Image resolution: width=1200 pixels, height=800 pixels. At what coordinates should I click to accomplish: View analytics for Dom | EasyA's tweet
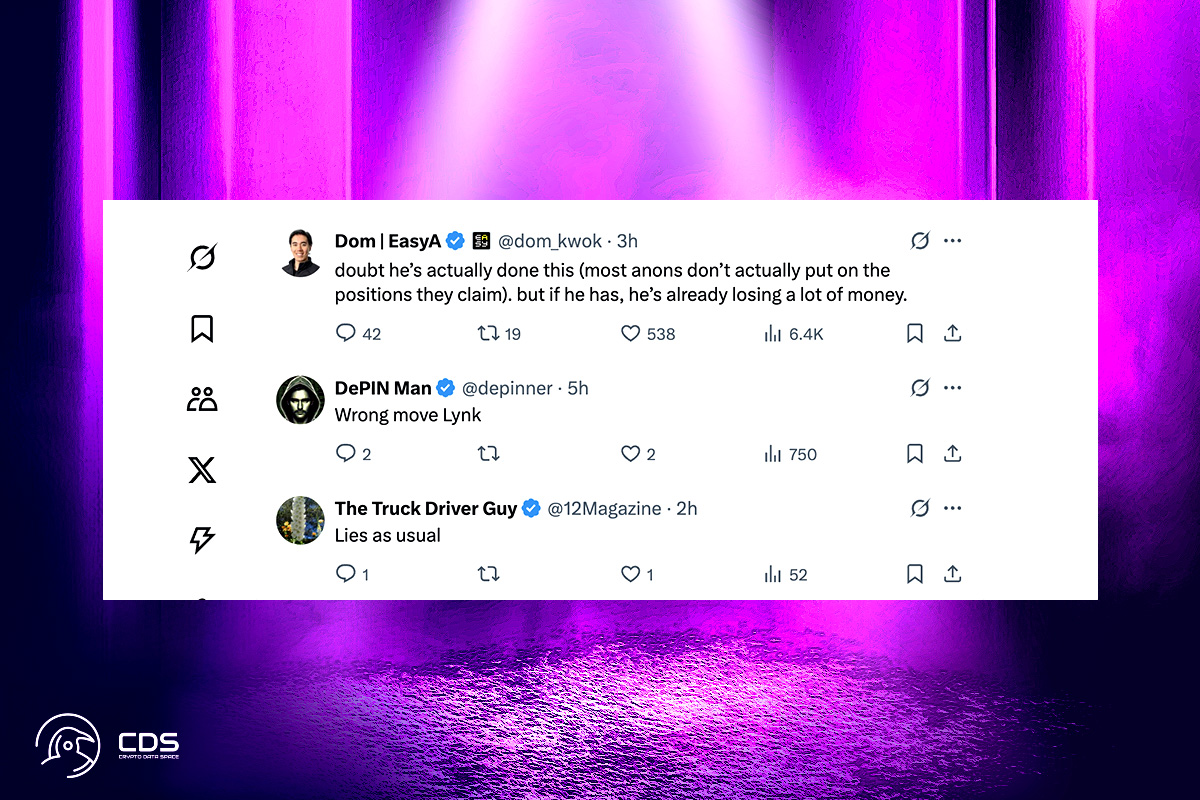772,333
